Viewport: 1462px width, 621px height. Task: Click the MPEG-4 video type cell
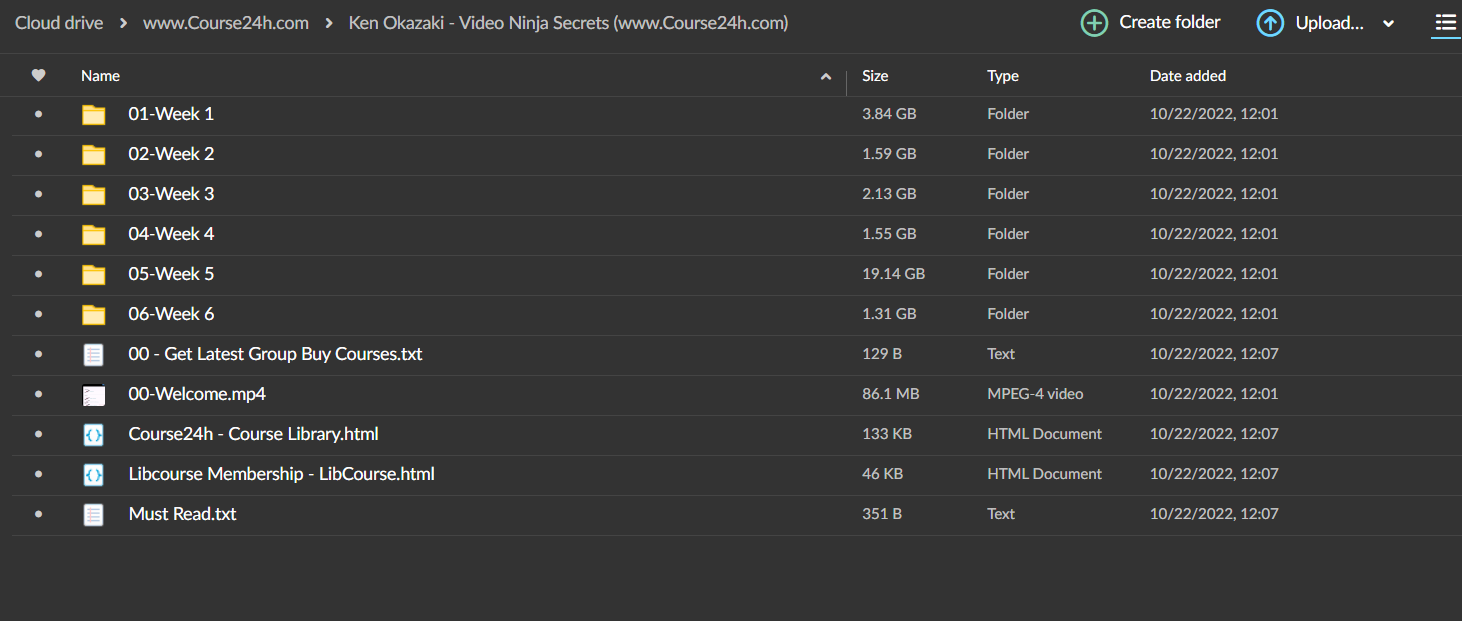coord(1035,394)
